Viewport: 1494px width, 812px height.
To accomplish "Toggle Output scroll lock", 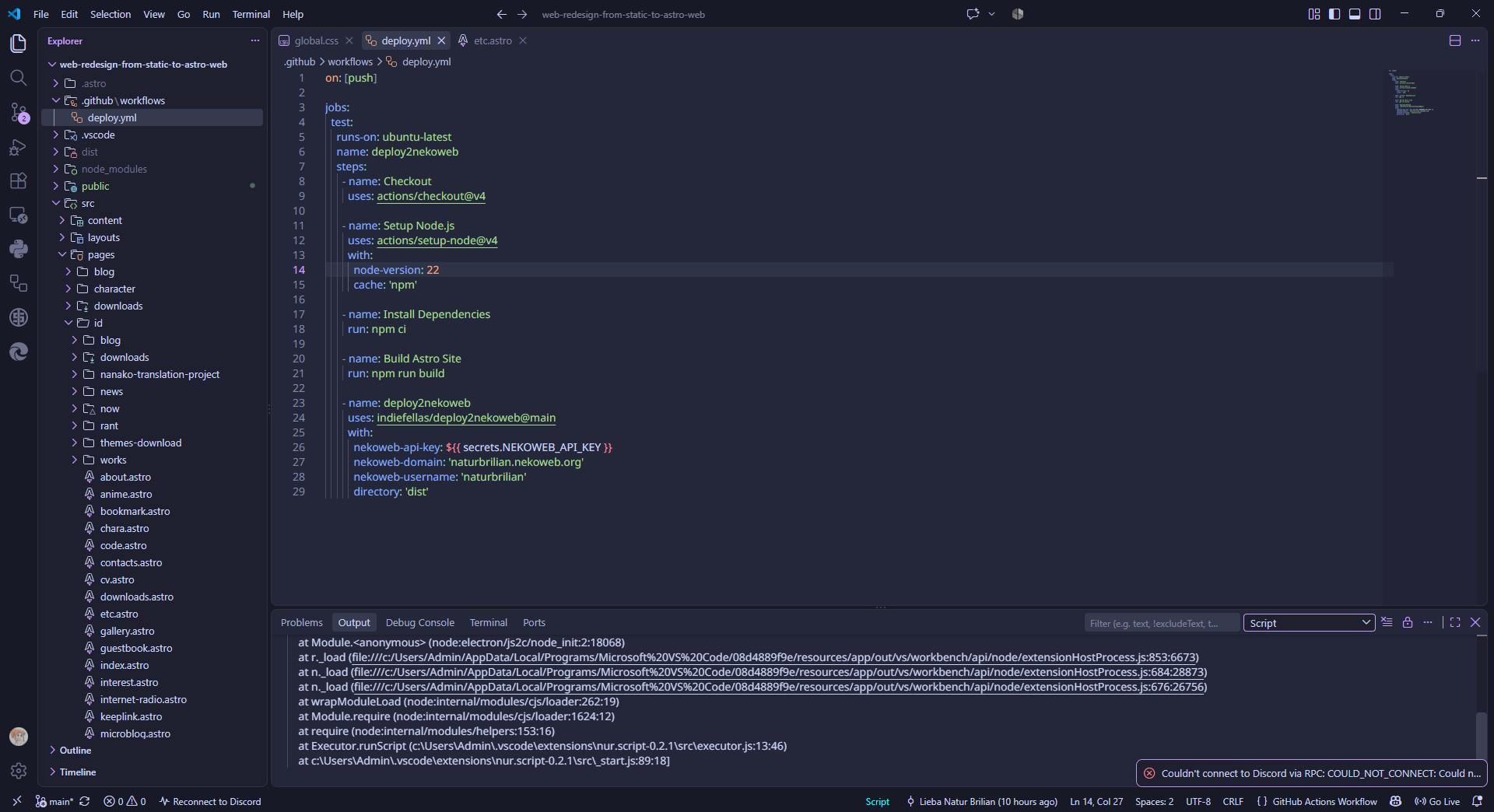I will pos(1408,622).
